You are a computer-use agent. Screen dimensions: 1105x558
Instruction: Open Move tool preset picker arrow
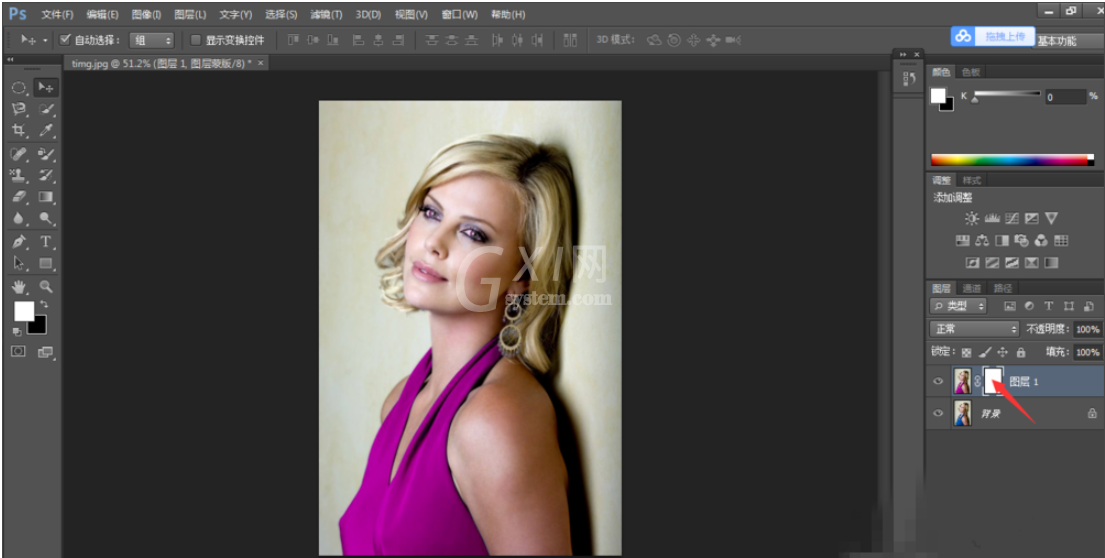(x=45, y=40)
